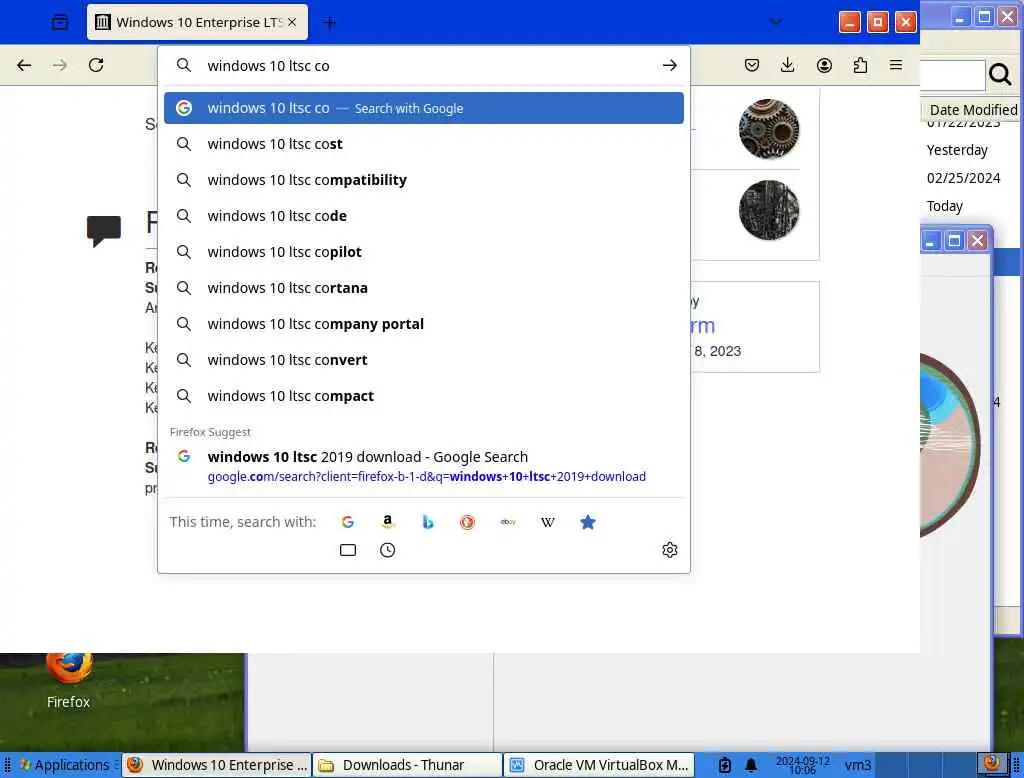Viewport: 1024px width, 778px height.
Task: Choose suggestion 'windows 10 ltsc cost'
Action: (x=424, y=144)
